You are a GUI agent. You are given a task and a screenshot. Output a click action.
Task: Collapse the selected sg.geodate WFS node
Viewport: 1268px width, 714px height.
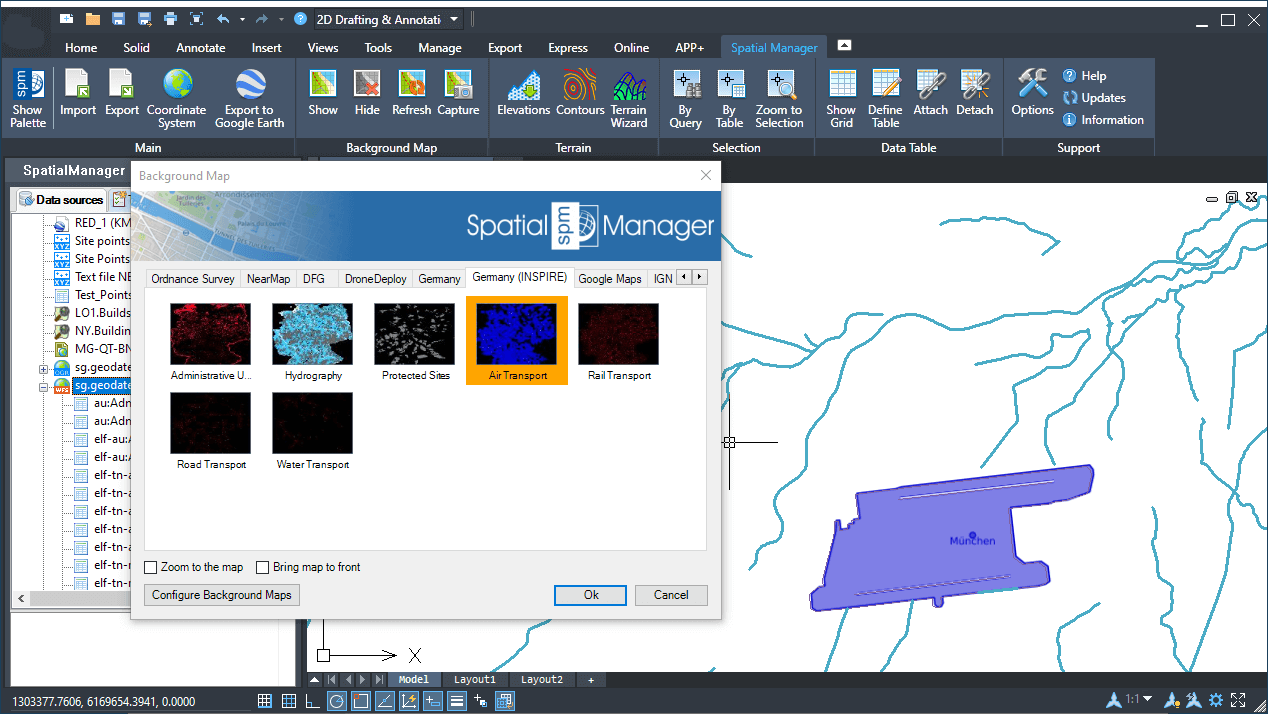44,386
